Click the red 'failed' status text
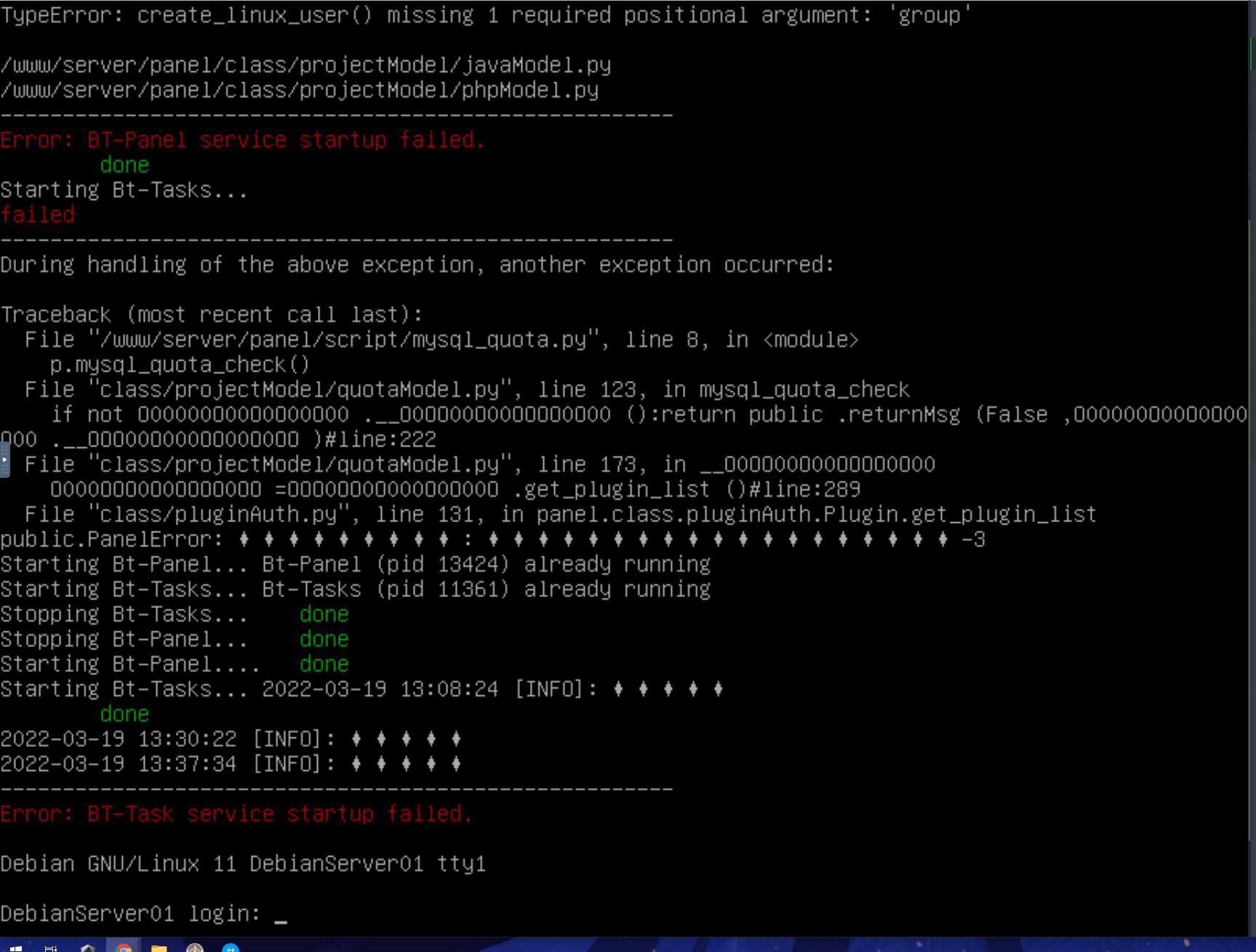Viewport: 1256px width, 952px height. point(38,215)
